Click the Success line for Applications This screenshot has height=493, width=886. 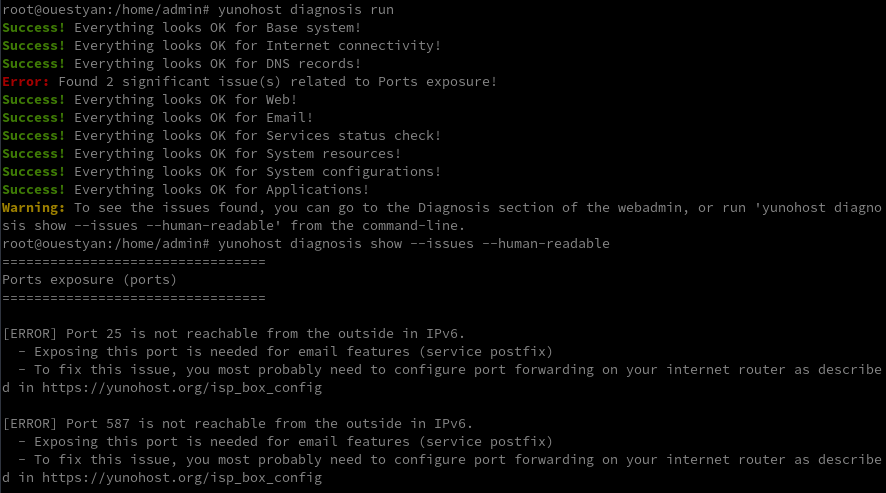(x=185, y=190)
